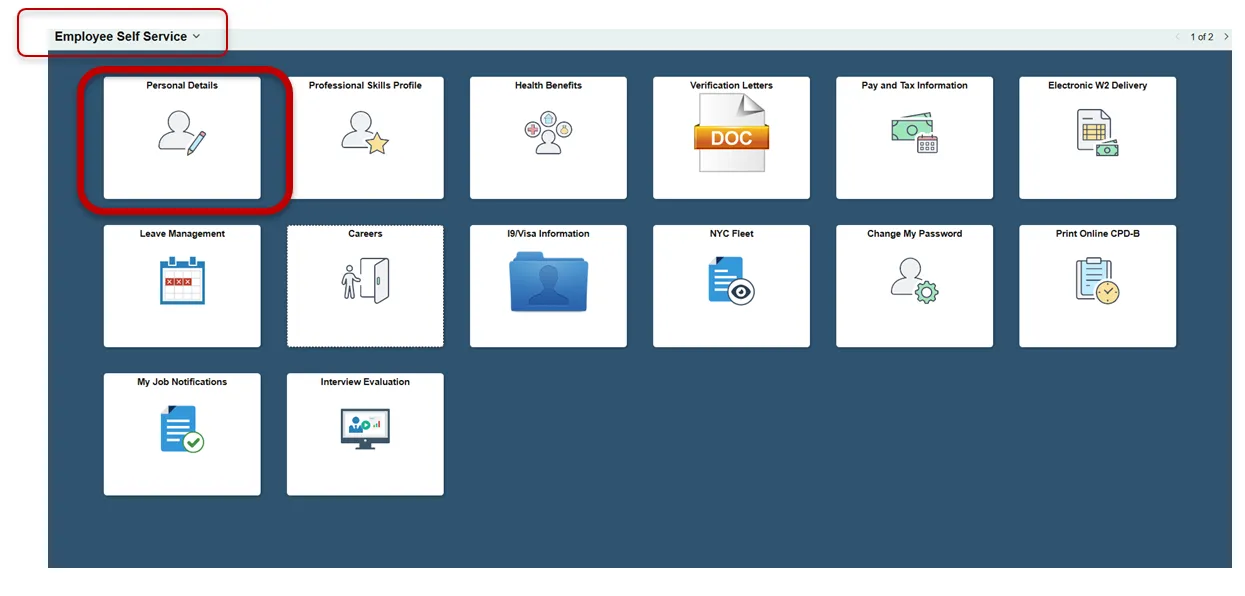Open the Pay and Tax Information money icon

point(914,132)
